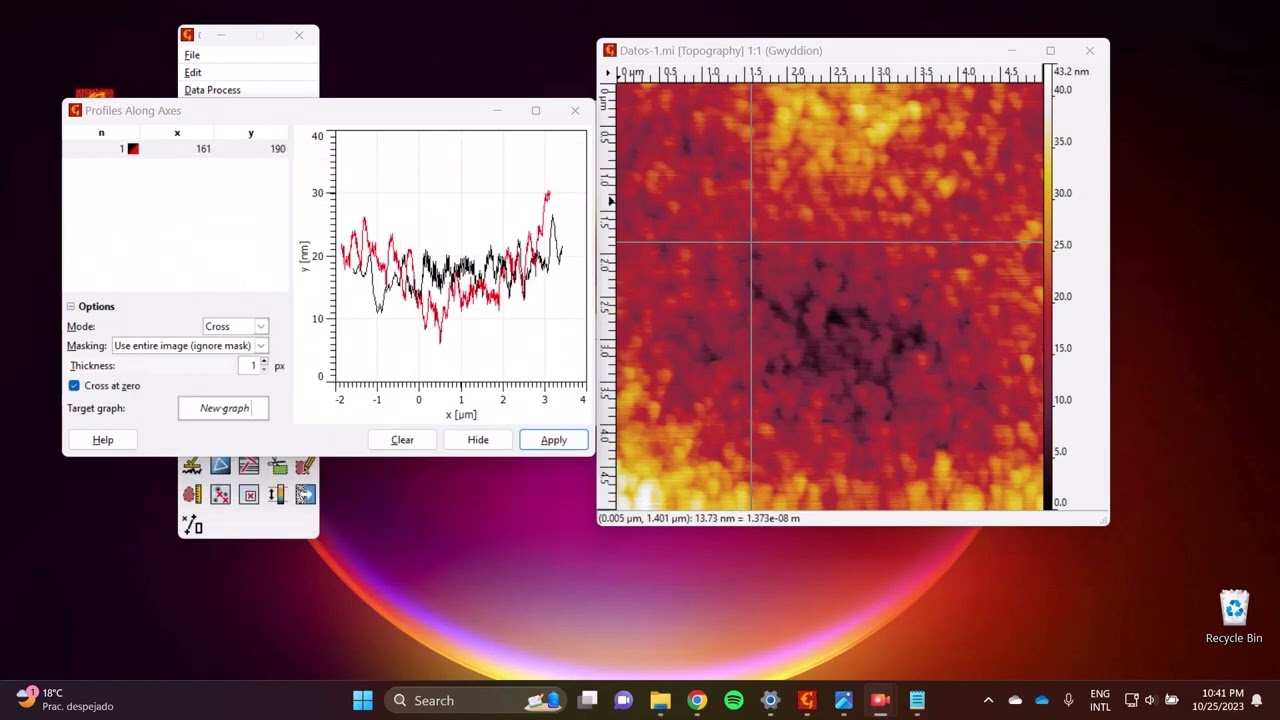
Task: Click the Profiles Along Axes title text
Action: (x=133, y=111)
